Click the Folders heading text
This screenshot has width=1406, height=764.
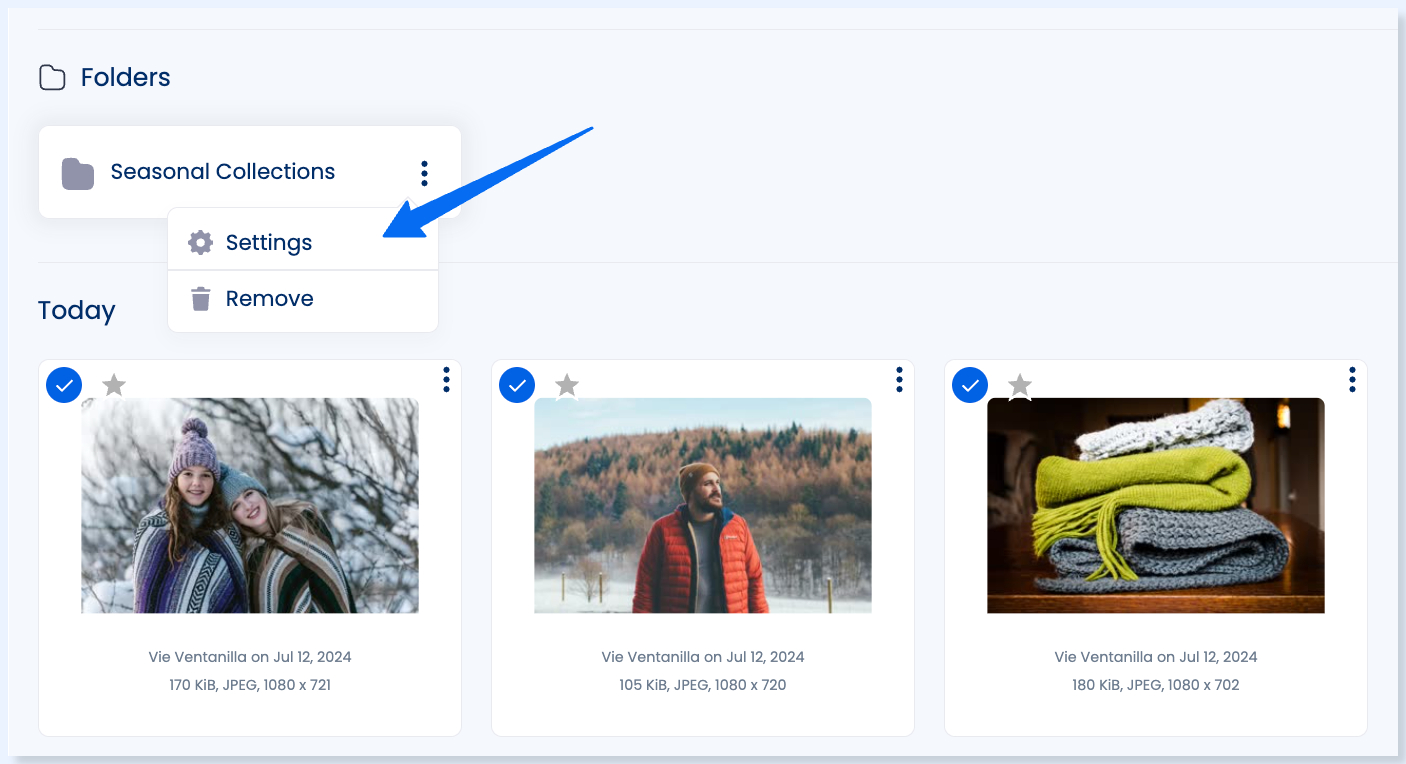pos(126,77)
